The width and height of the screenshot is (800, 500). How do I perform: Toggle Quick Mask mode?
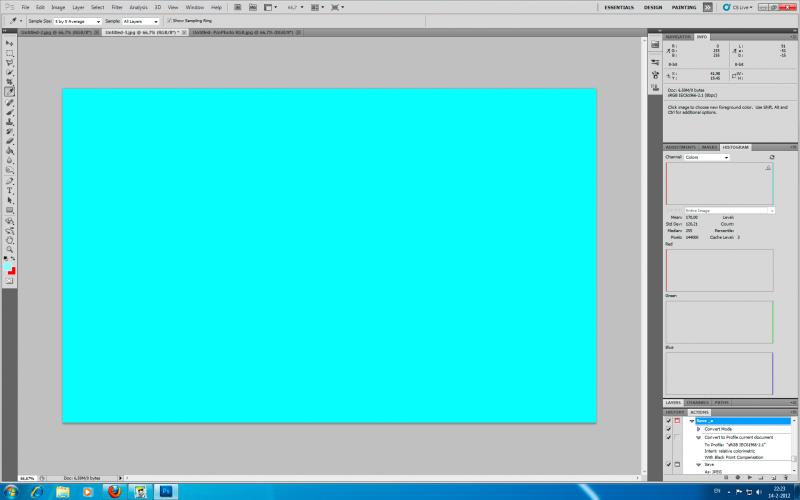click(9, 281)
